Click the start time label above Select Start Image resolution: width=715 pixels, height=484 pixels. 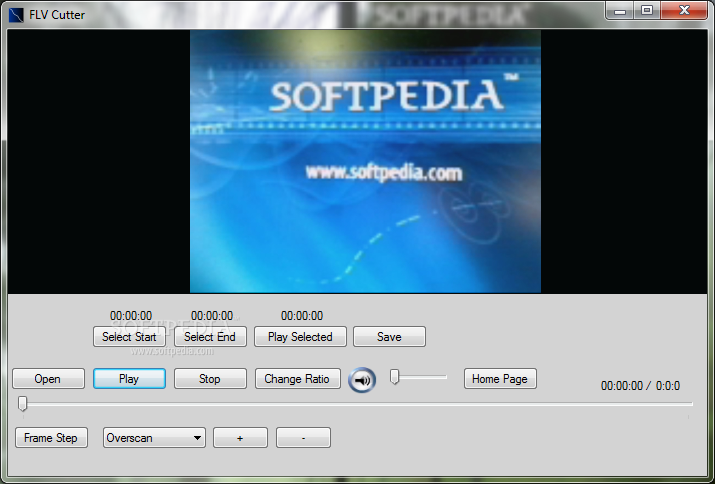coord(131,316)
